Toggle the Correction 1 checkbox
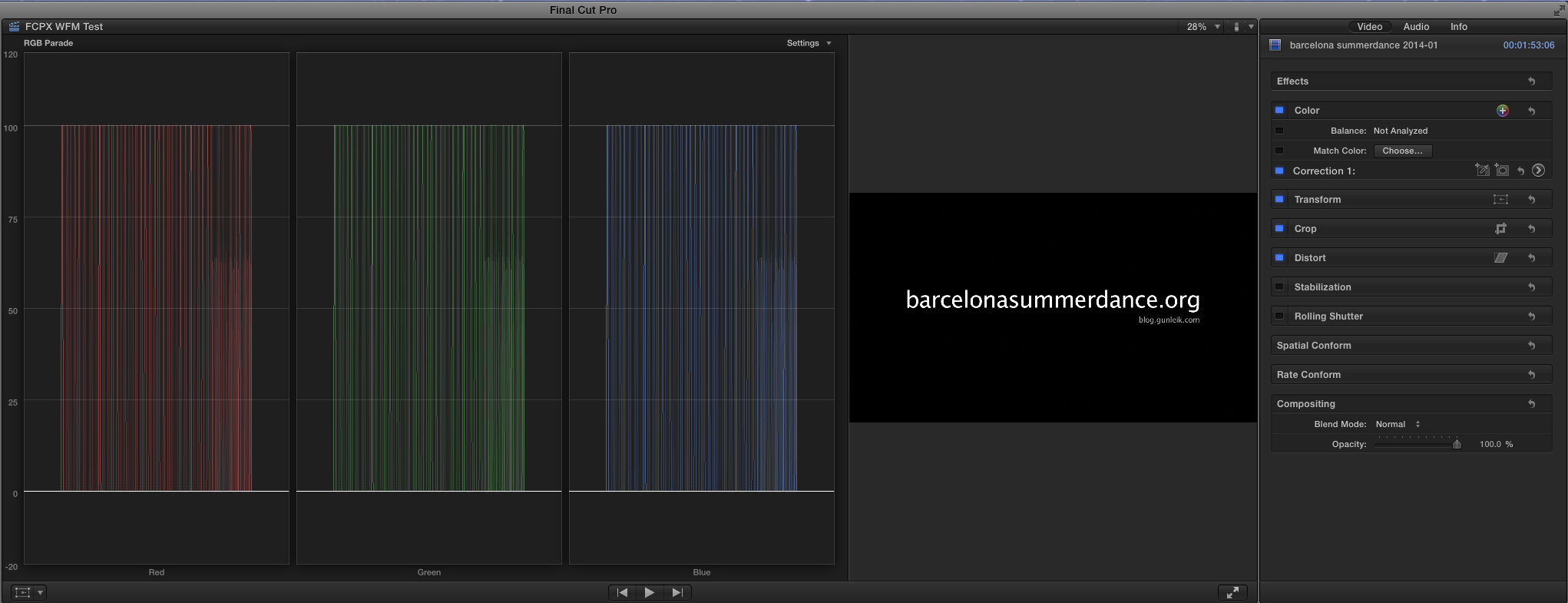Image resolution: width=1568 pixels, height=603 pixels. [1279, 171]
